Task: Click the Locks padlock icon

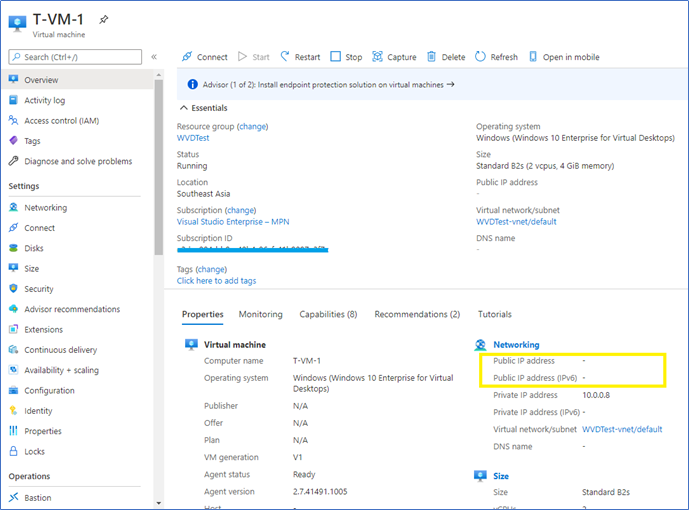Action: [x=14, y=451]
